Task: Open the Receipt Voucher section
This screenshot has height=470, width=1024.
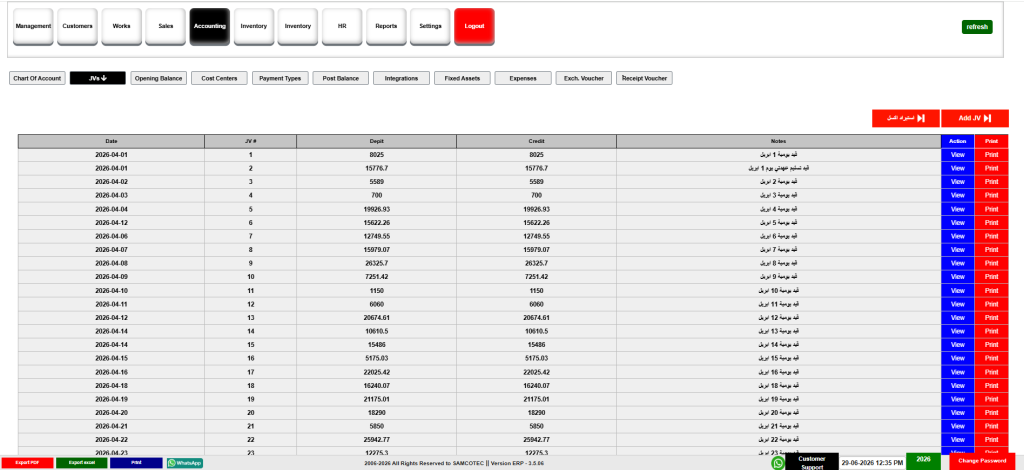Action: click(x=645, y=78)
